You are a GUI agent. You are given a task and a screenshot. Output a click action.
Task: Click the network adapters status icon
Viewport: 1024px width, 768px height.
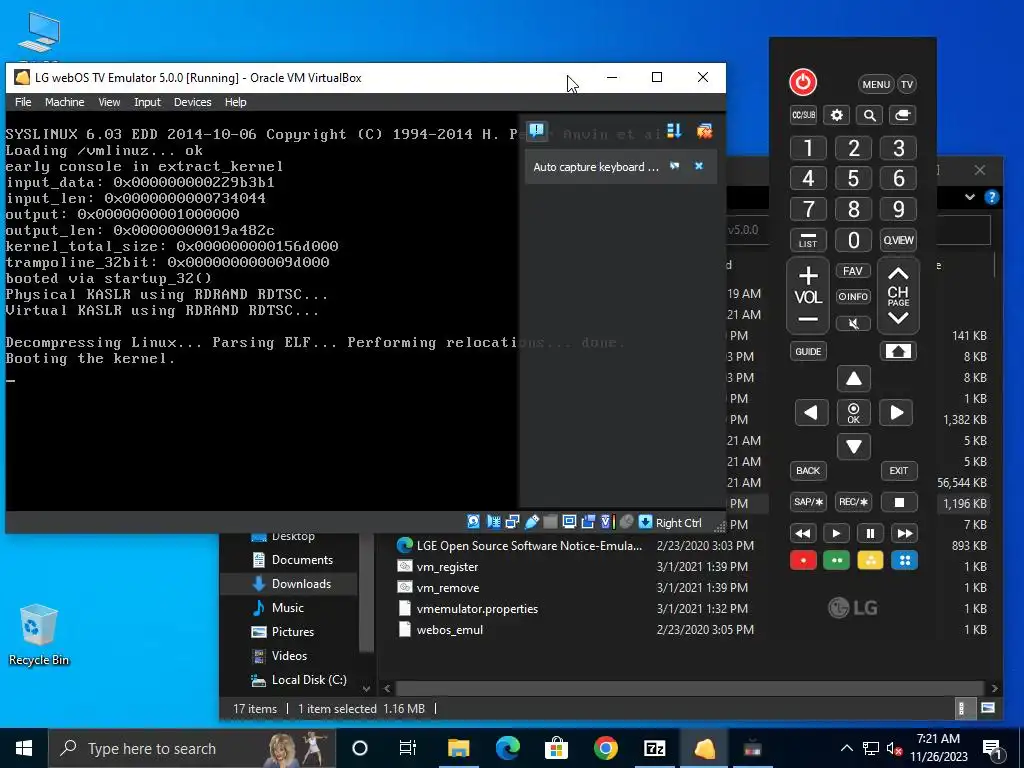click(513, 522)
